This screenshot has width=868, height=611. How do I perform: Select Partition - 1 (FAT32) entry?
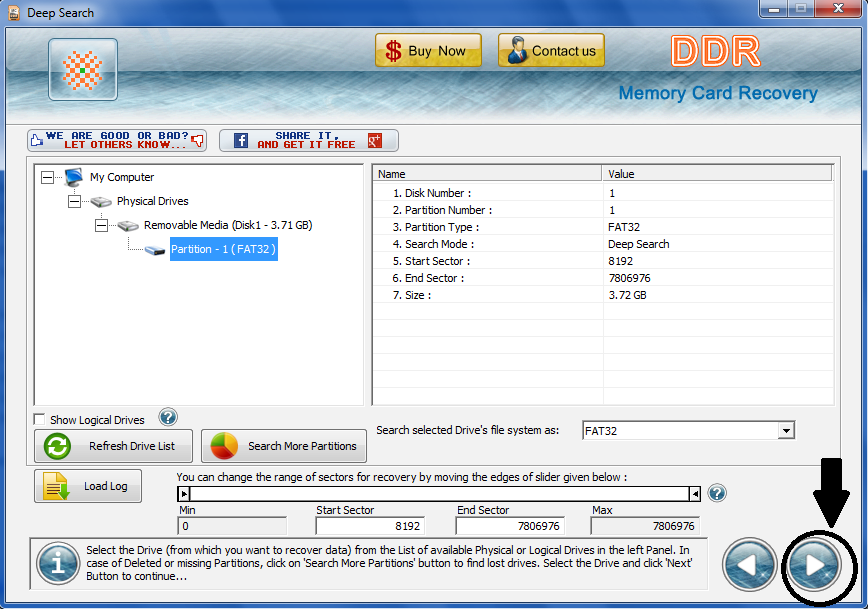coord(223,249)
